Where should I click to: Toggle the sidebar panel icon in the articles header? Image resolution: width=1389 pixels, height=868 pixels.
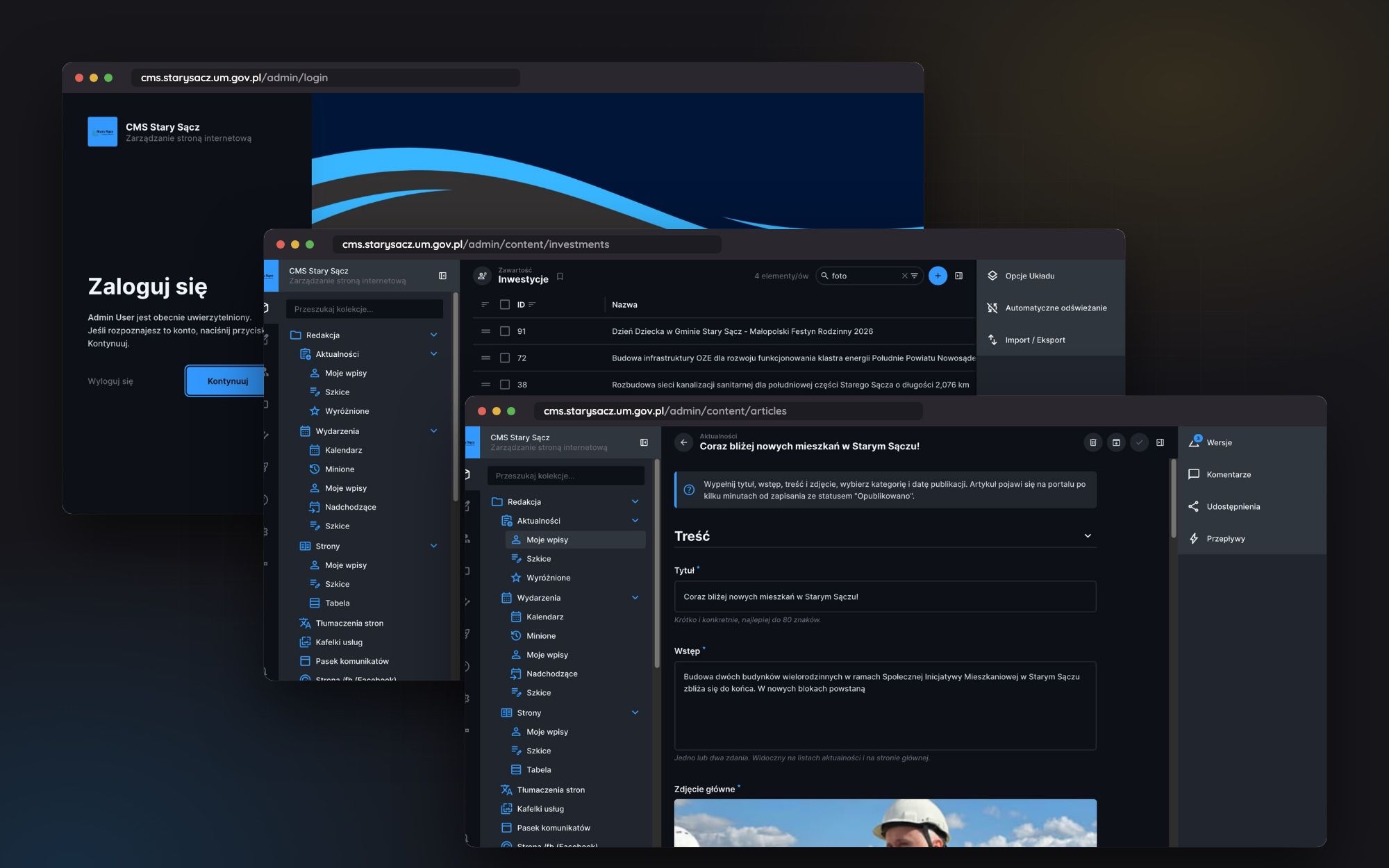(1160, 442)
